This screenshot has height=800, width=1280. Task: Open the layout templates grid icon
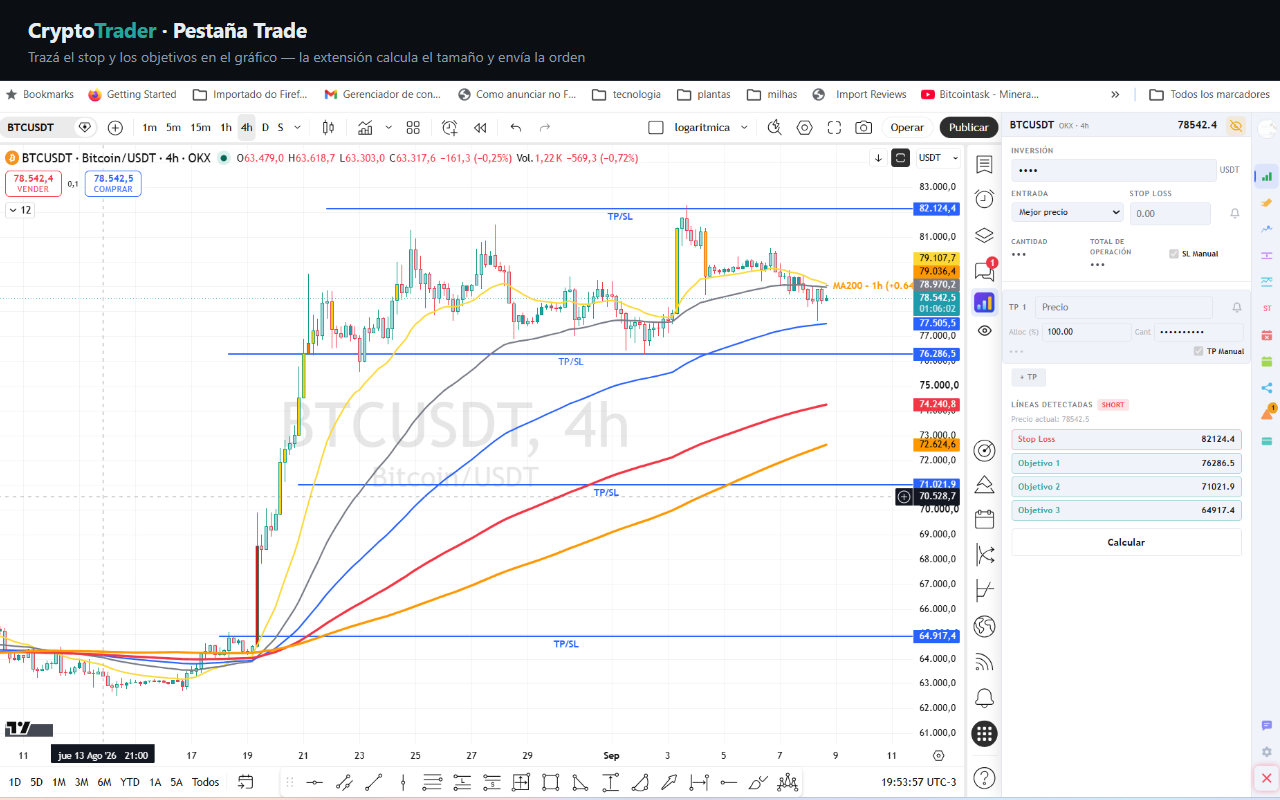click(x=412, y=127)
